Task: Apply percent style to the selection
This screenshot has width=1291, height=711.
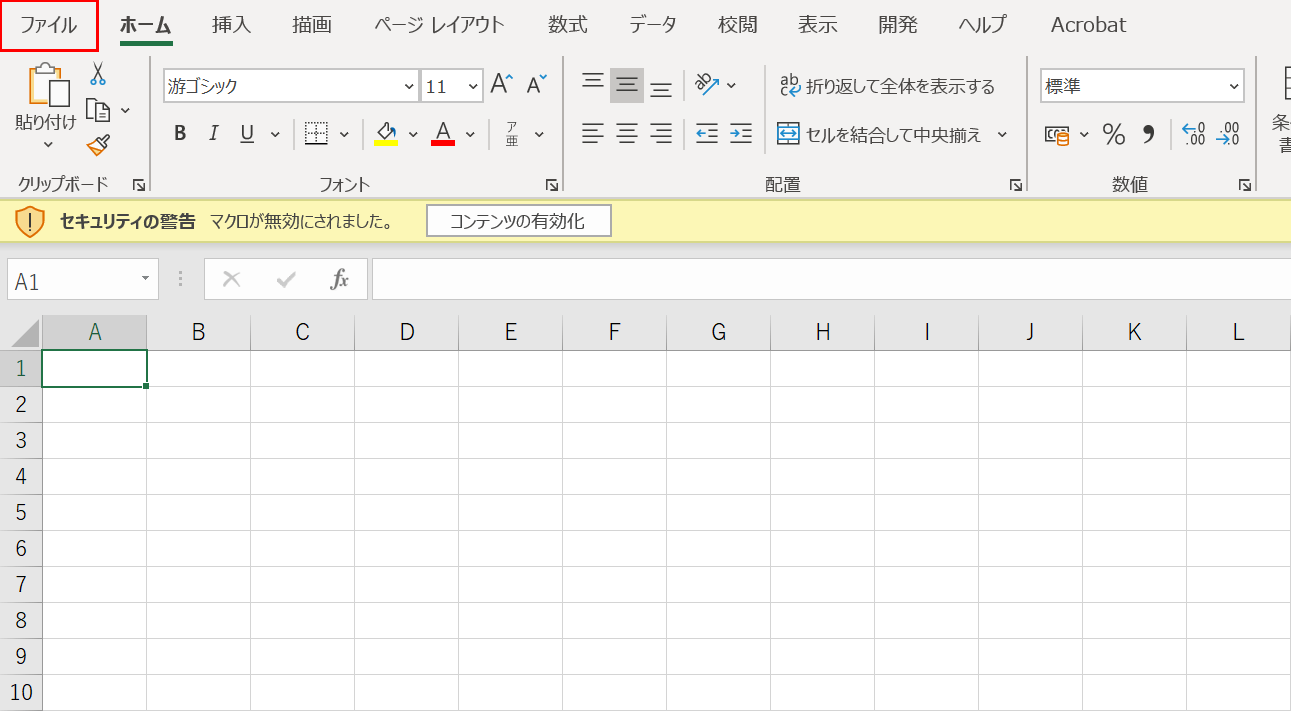Action: [x=1114, y=135]
